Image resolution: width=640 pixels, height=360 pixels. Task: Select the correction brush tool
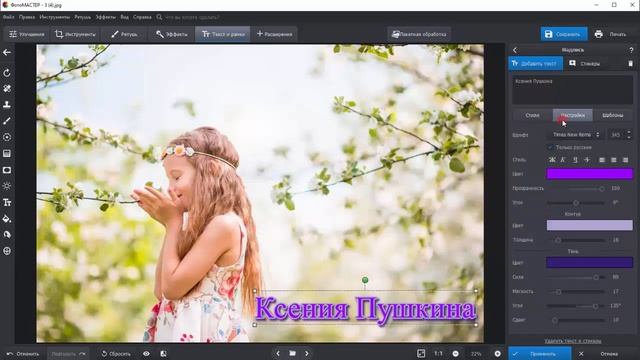point(7,121)
